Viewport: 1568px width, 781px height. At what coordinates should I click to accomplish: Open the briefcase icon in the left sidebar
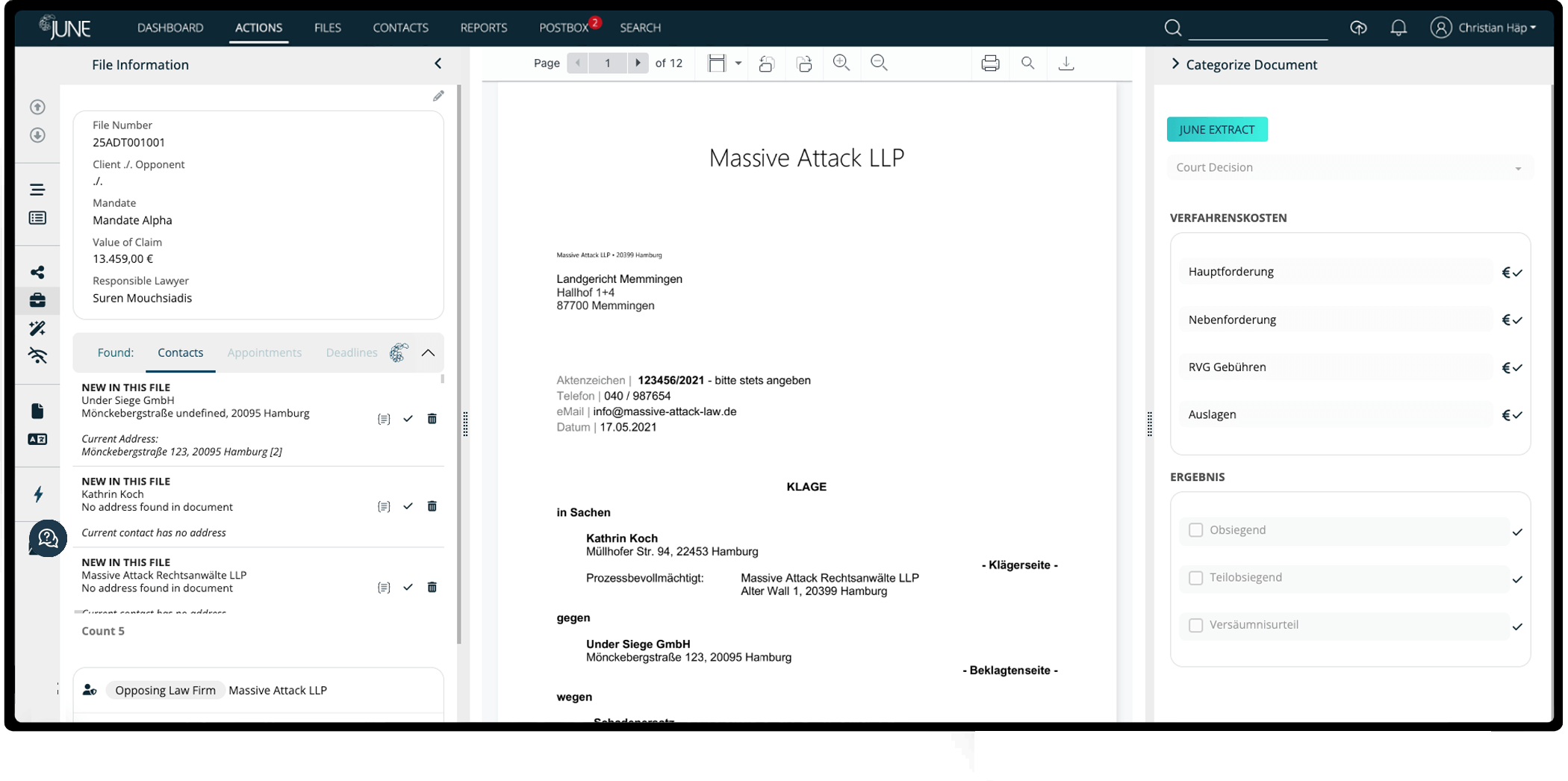pyautogui.click(x=37, y=300)
